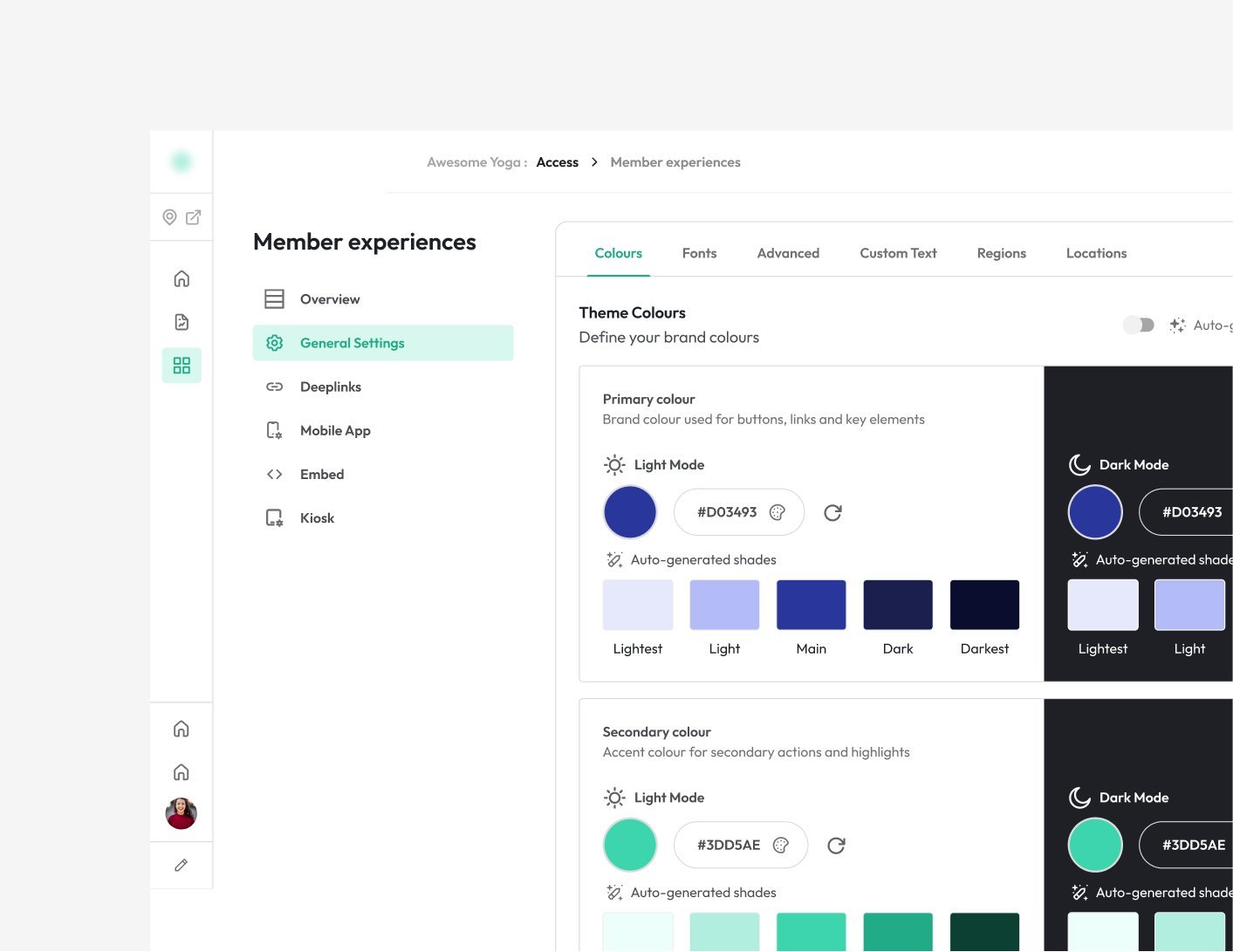Click the Embed code brackets icon
1233x952 pixels.
[x=274, y=475]
